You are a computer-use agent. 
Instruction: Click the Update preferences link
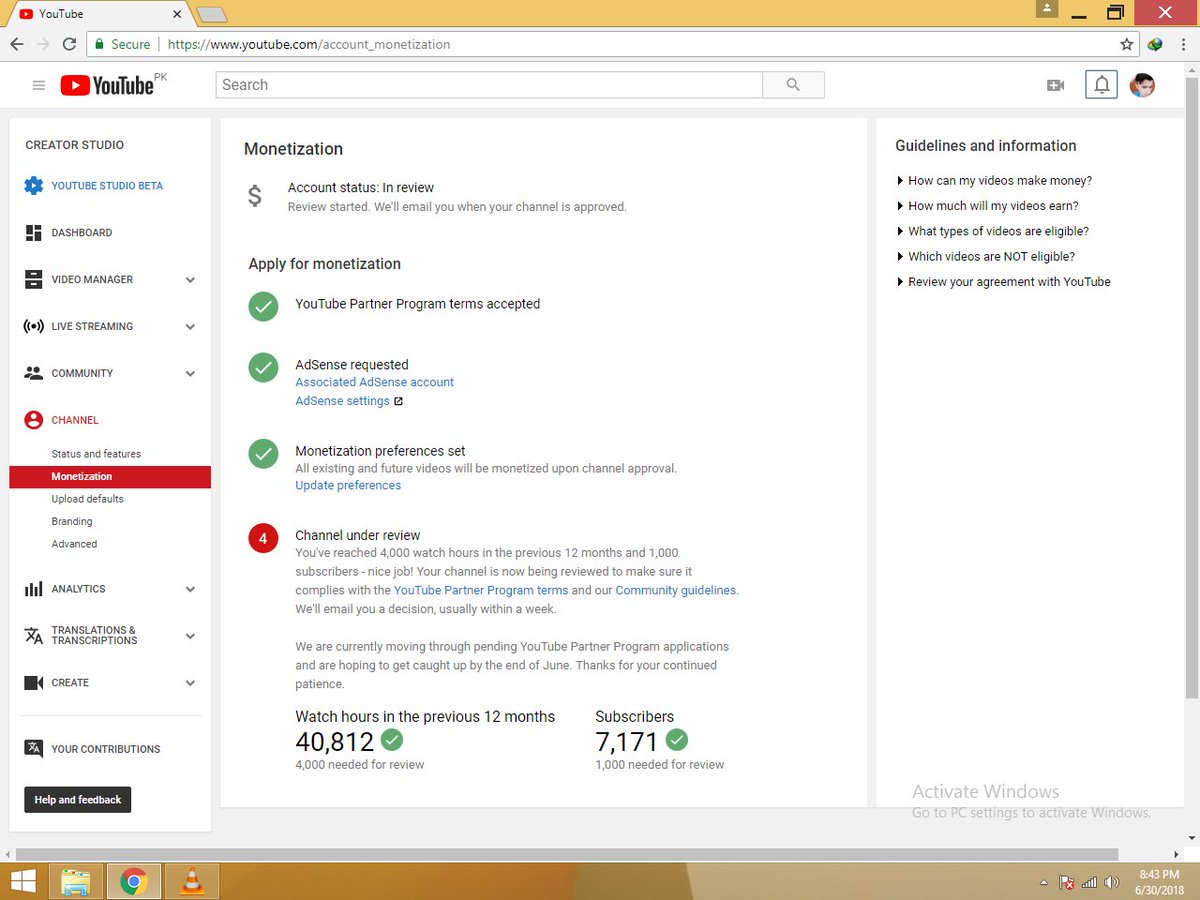pos(348,485)
